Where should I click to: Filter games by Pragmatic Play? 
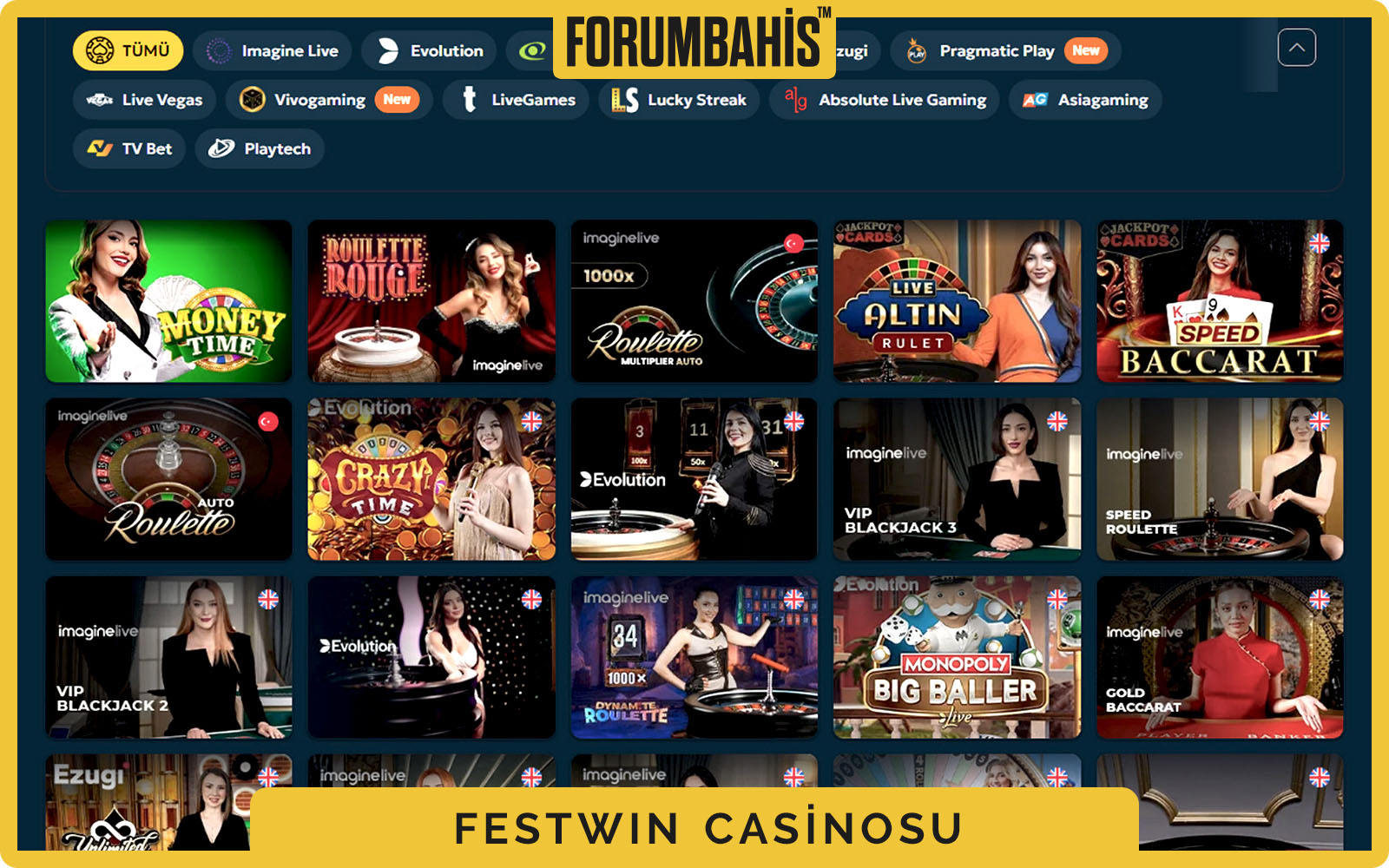1005,51
